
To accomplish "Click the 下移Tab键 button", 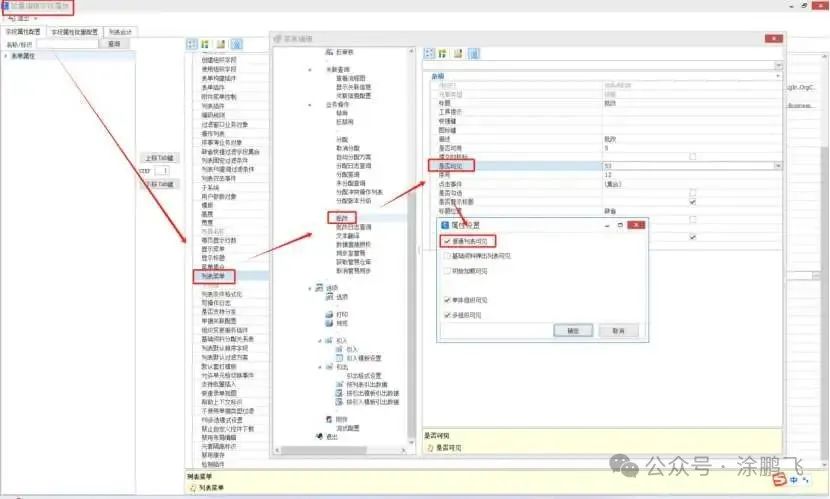I will 159,184.
